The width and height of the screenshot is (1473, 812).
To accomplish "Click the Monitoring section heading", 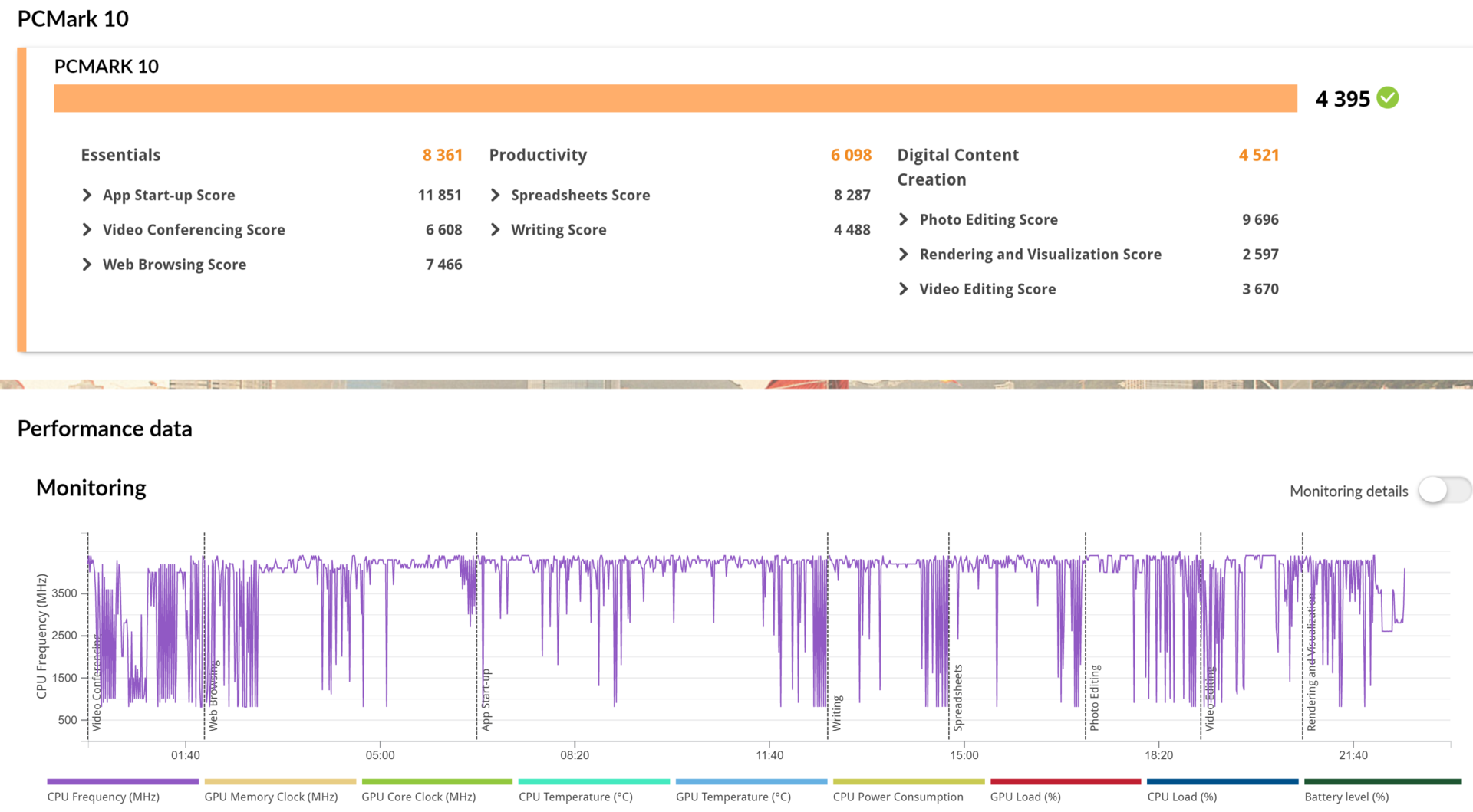I will coord(91,488).
